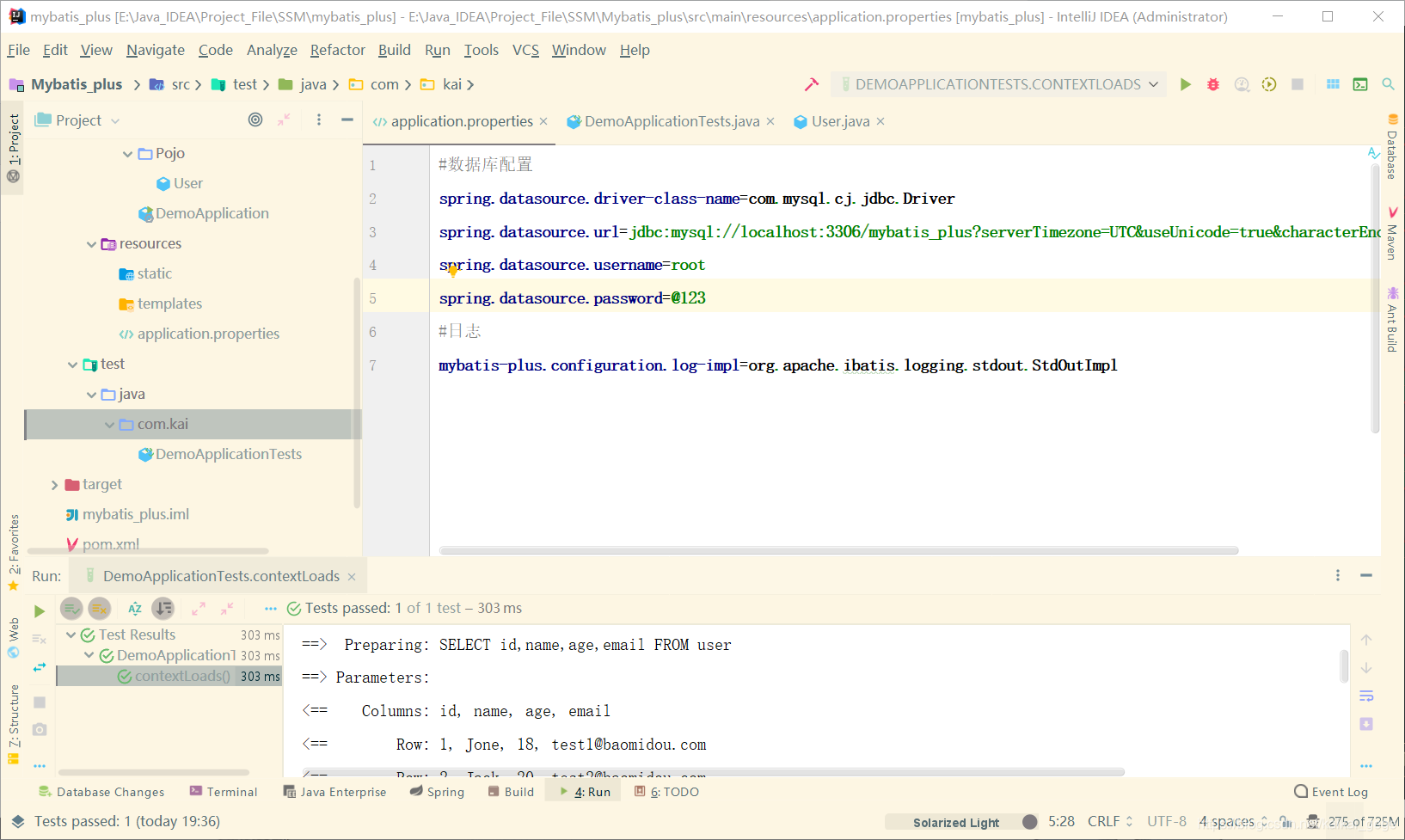This screenshot has width=1405, height=840.
Task: Toggle the Maven side panel
Action: [1392, 232]
